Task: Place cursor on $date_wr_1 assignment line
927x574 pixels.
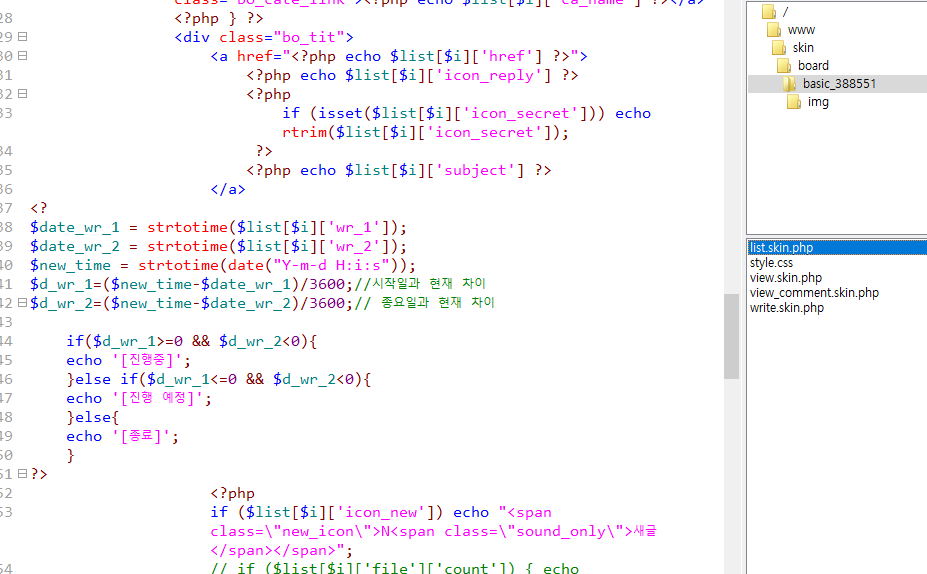Action: coord(218,227)
